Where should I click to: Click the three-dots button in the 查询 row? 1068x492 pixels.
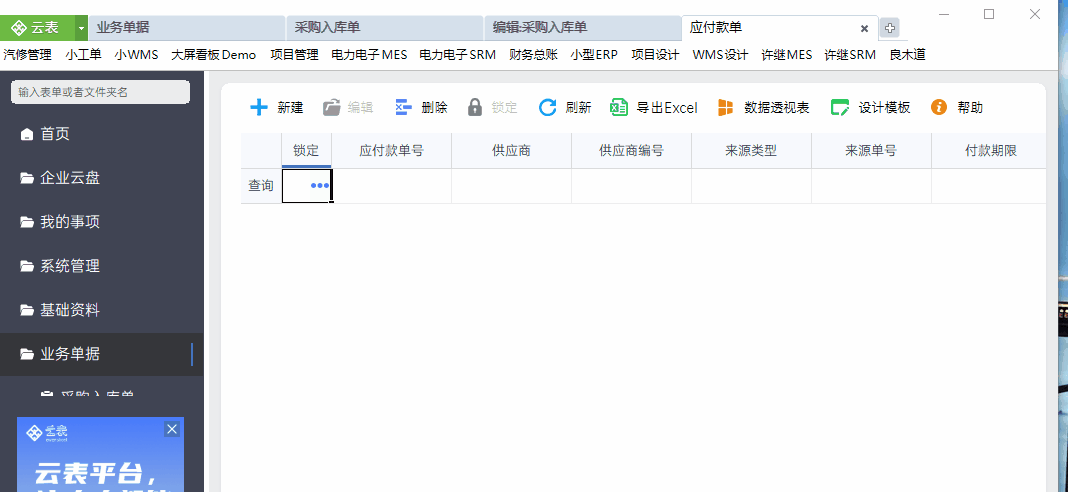319,185
